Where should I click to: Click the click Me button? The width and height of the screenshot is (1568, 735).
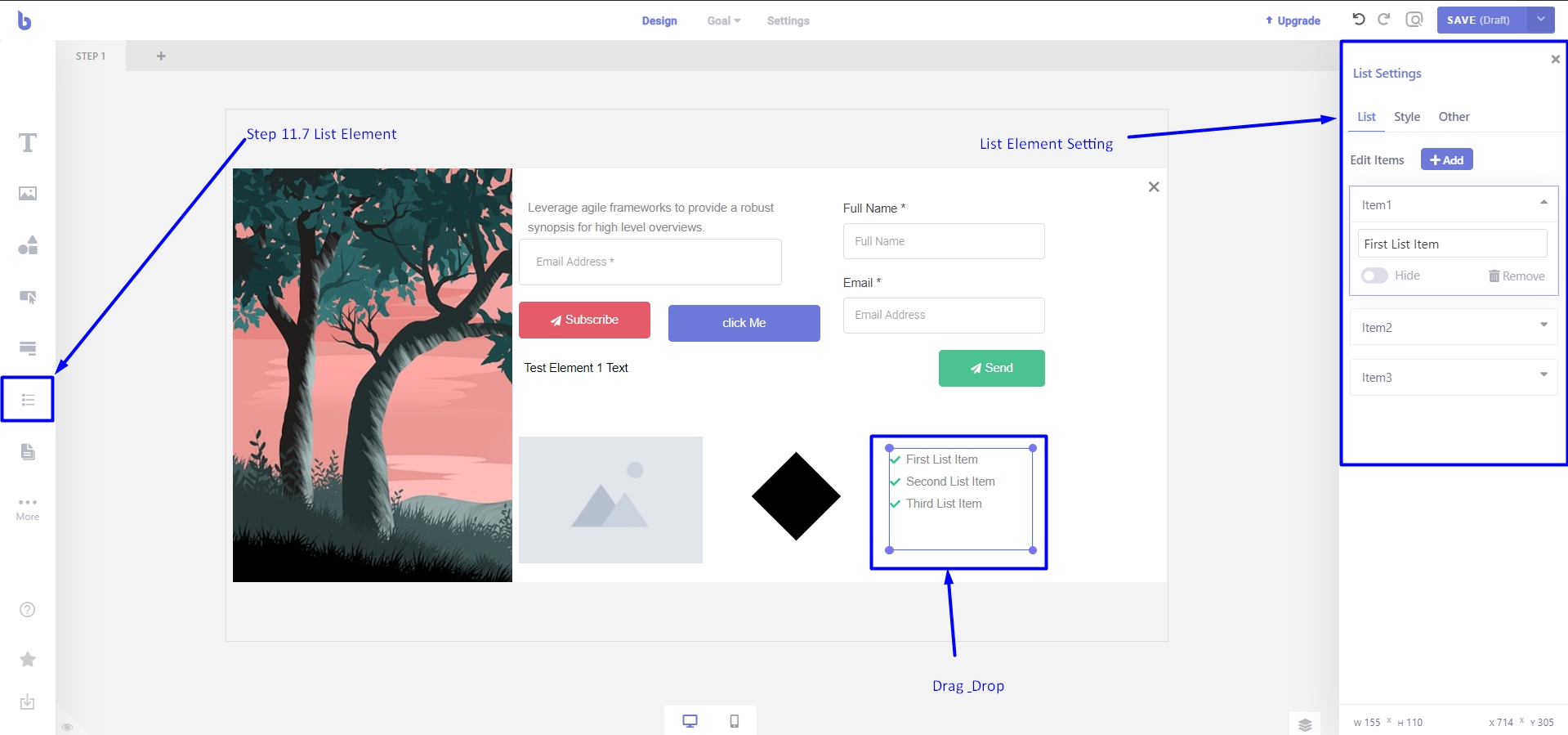pos(744,323)
